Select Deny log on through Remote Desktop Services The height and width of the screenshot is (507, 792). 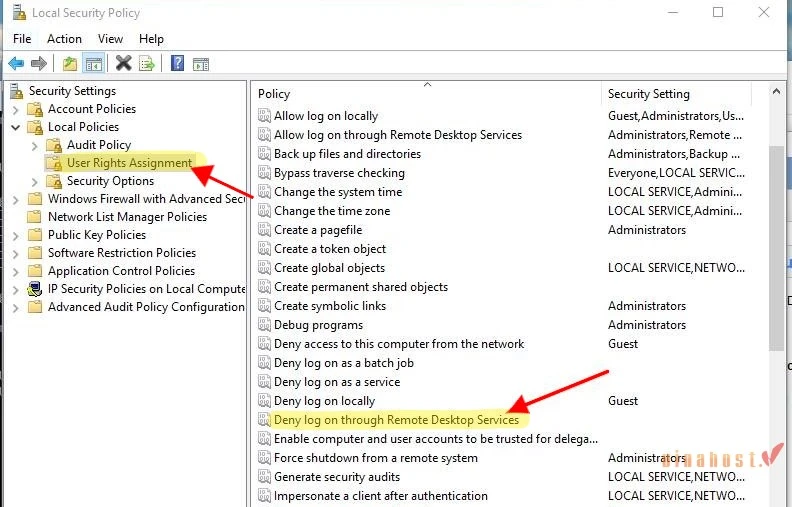[396, 420]
